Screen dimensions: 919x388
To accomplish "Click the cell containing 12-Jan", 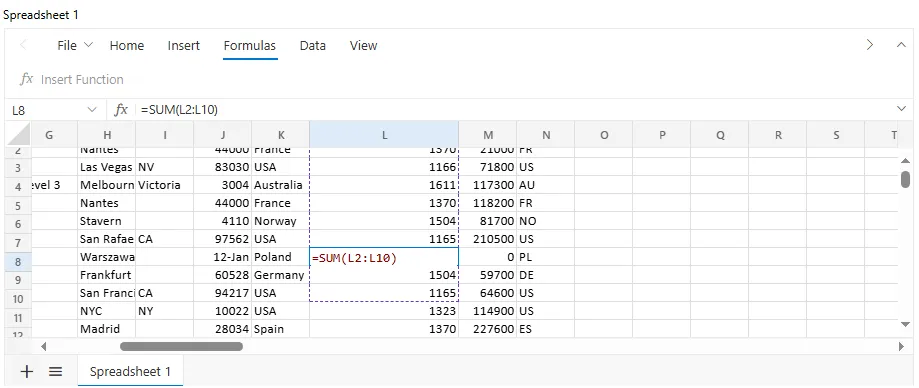I will tap(223, 257).
